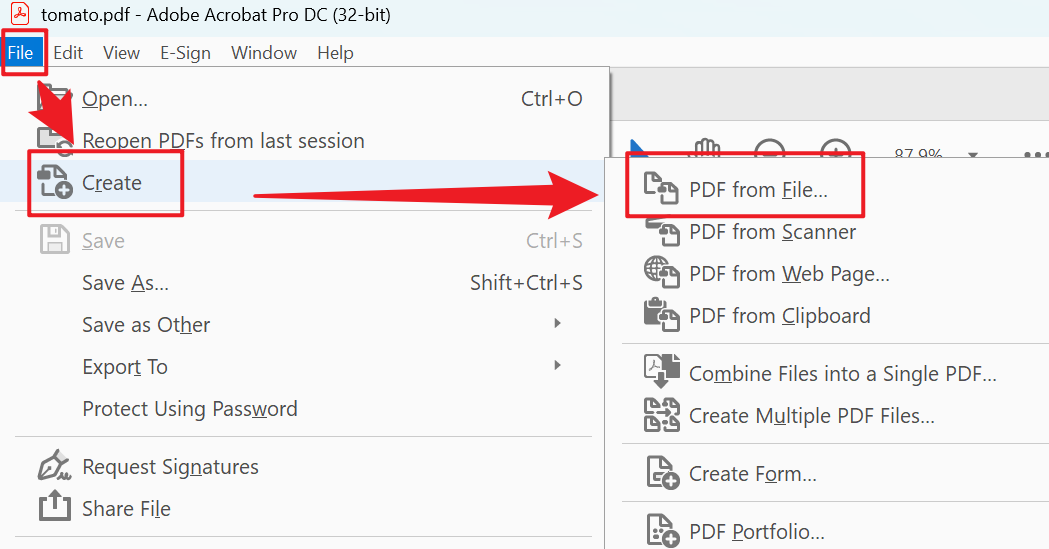Viewport: 1049px width, 549px height.
Task: Click the Request Signatures pen icon
Action: (x=54, y=466)
